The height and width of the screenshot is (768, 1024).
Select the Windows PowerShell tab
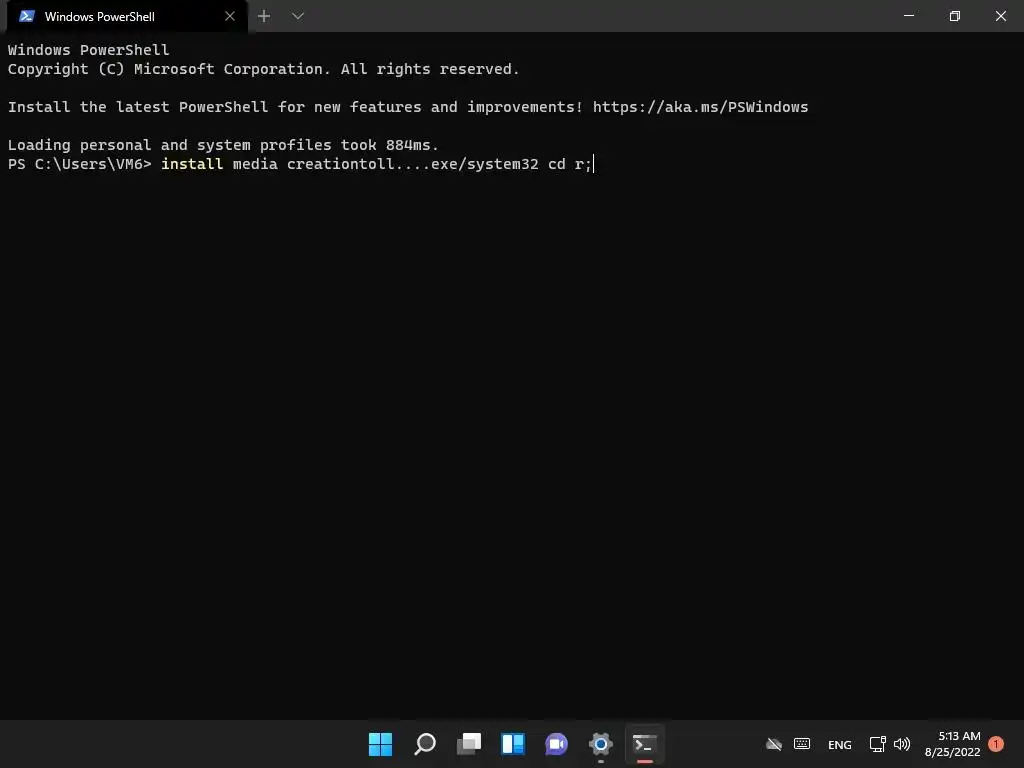pyautogui.click(x=127, y=16)
